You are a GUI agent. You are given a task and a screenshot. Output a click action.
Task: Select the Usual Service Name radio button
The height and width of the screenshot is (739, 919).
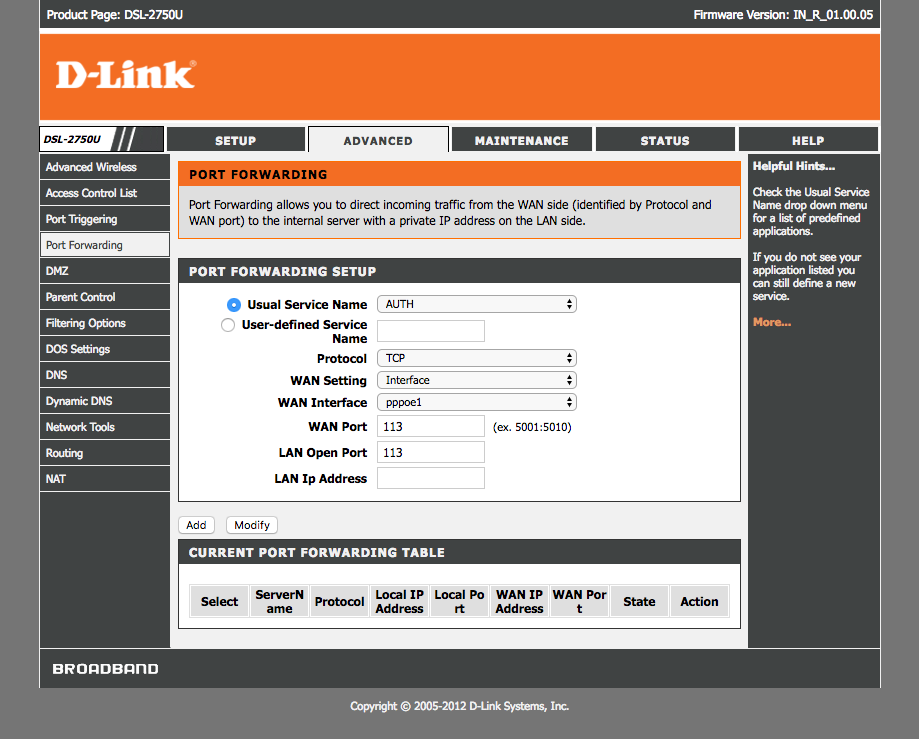(234, 305)
